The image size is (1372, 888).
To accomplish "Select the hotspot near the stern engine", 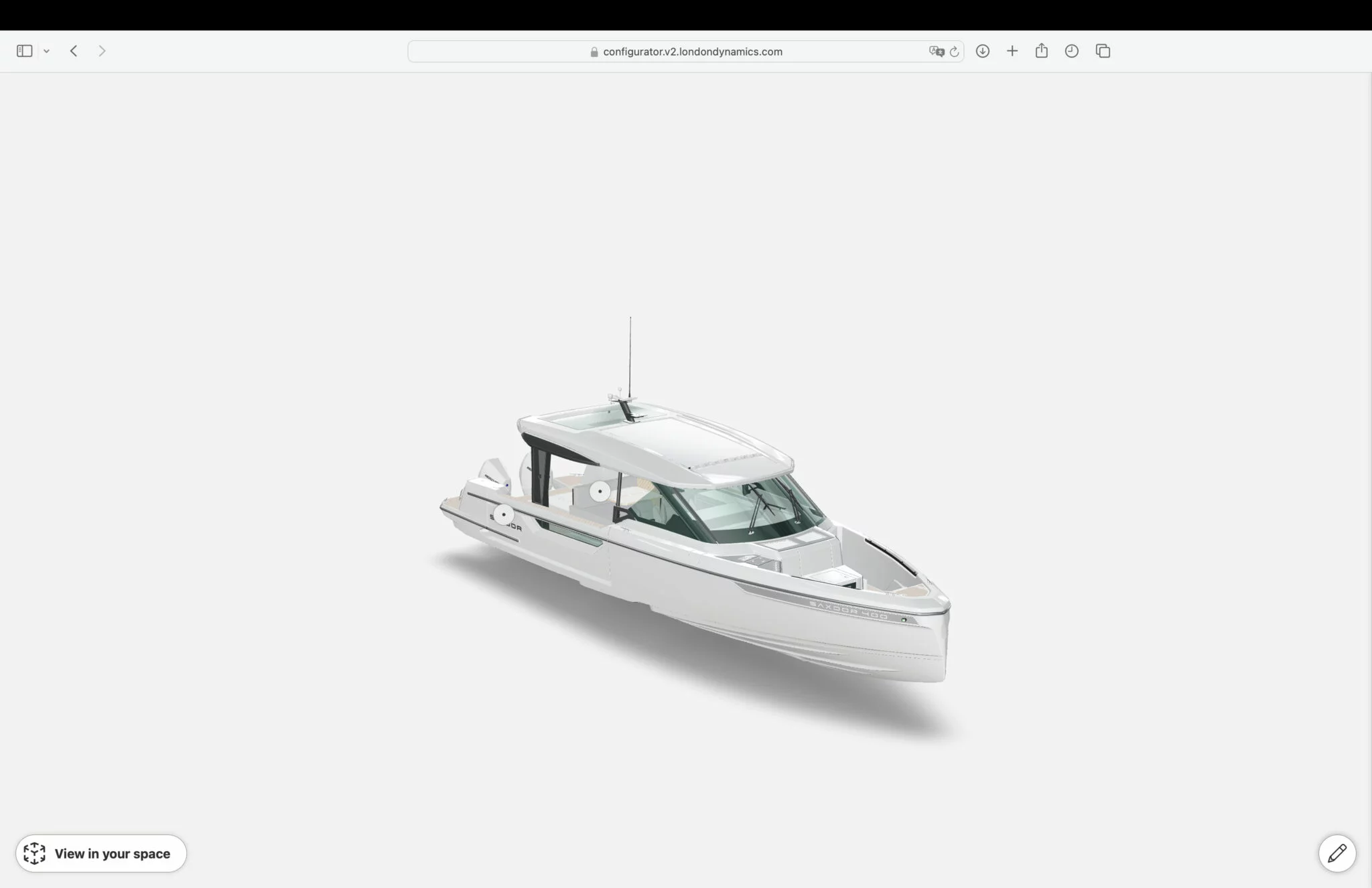I will click(x=504, y=515).
